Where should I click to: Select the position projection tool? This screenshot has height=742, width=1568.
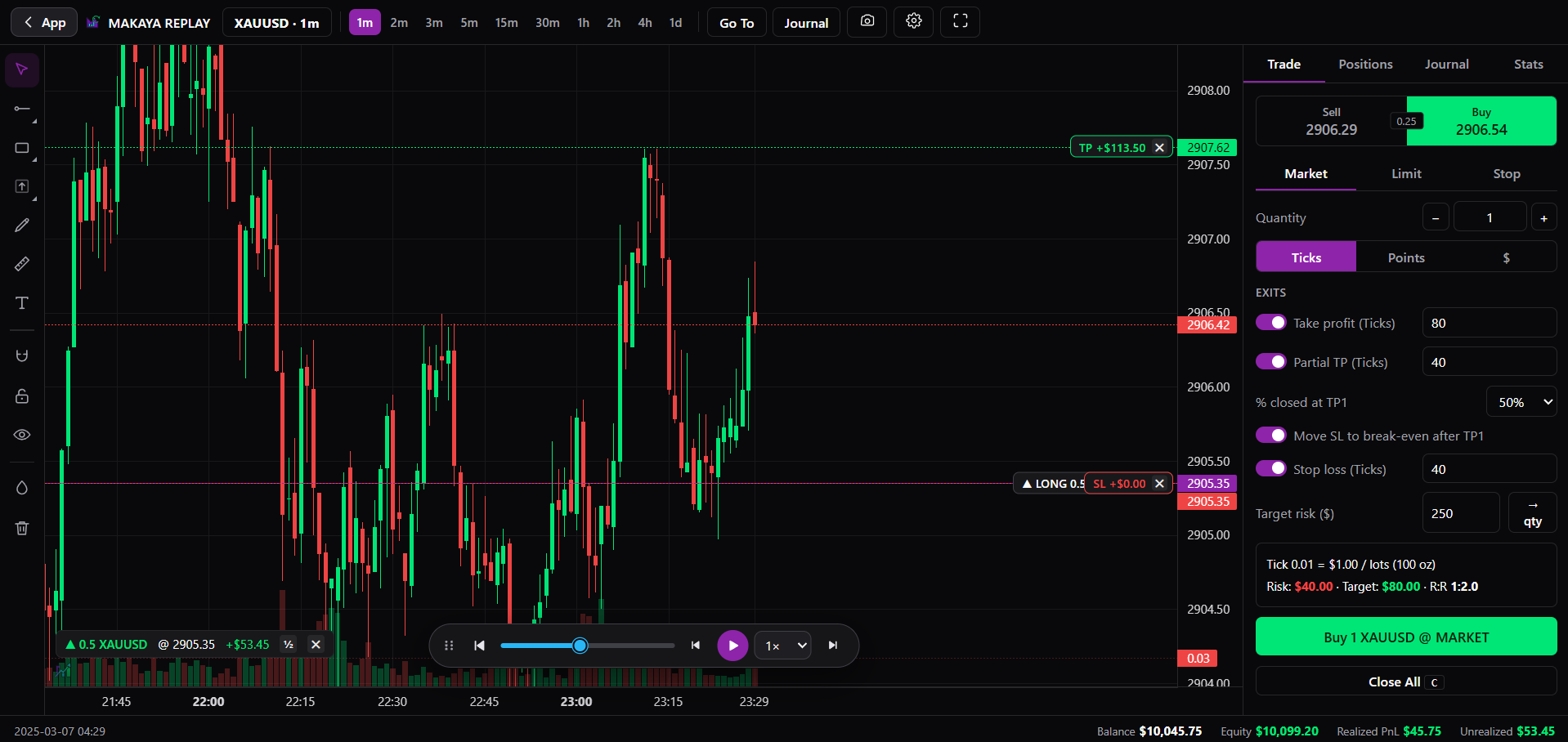(x=22, y=186)
